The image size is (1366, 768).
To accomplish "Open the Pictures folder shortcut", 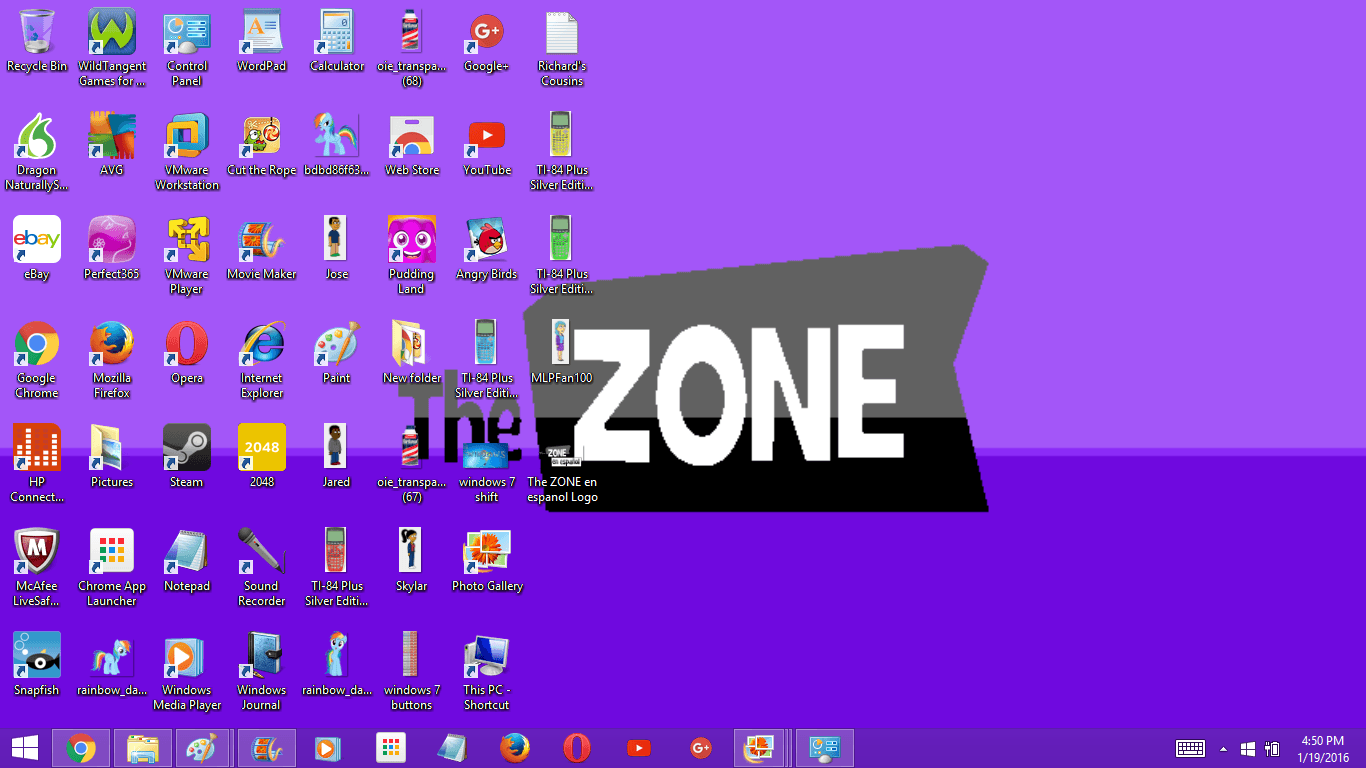I will point(112,458).
